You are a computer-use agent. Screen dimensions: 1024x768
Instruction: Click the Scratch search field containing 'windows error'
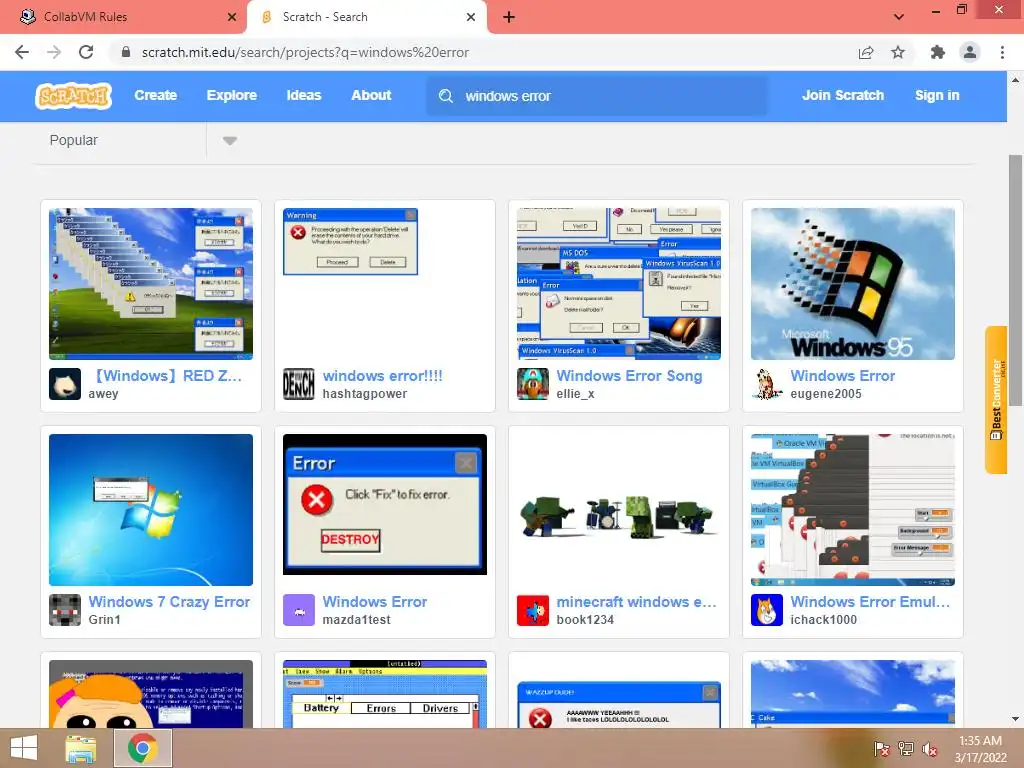point(597,96)
